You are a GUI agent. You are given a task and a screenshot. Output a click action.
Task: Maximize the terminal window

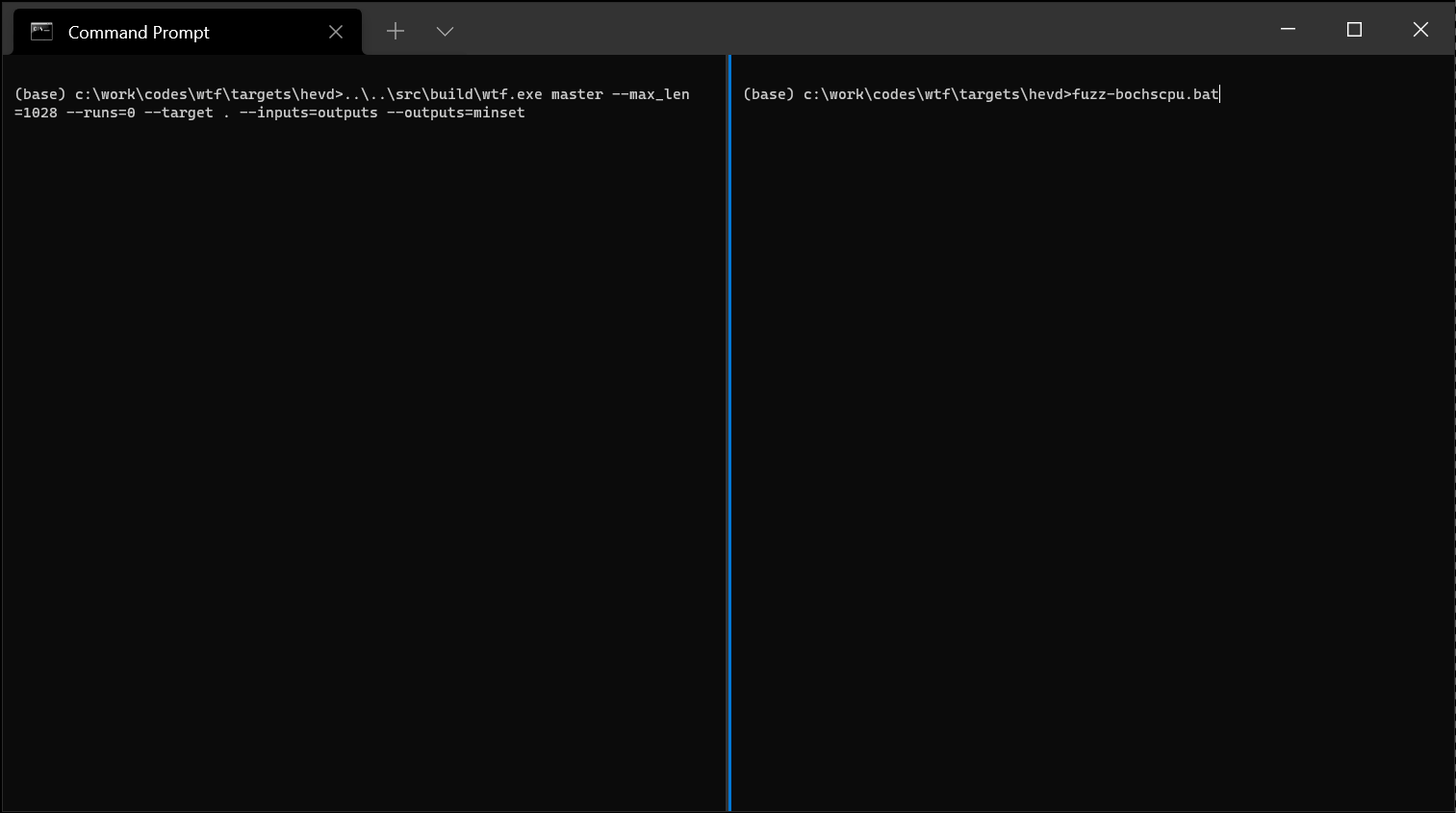[x=1354, y=29]
